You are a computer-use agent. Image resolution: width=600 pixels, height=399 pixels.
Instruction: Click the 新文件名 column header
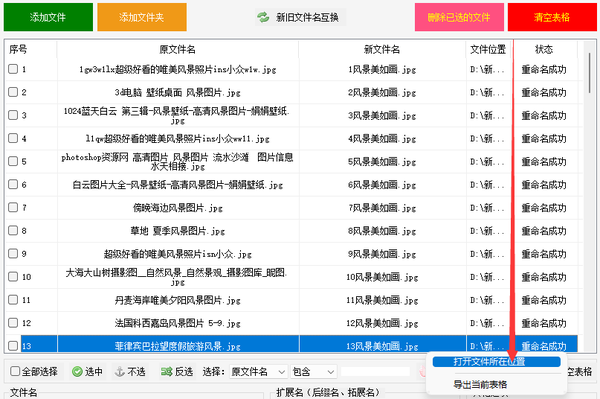(382, 49)
